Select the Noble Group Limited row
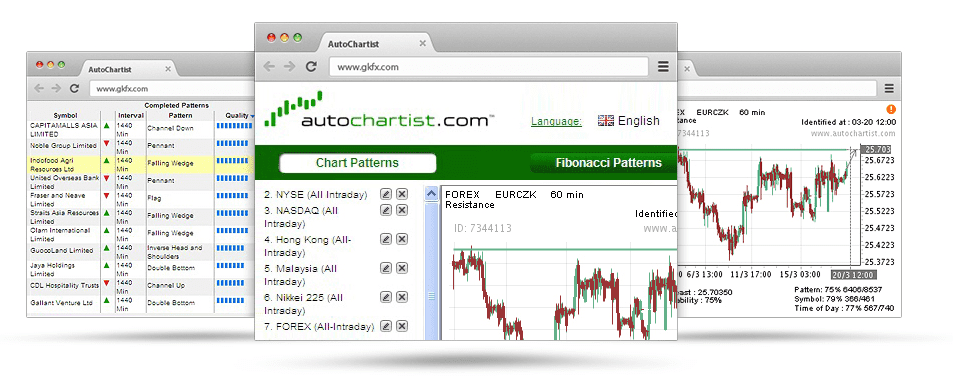The height and width of the screenshot is (384, 953). point(141,146)
